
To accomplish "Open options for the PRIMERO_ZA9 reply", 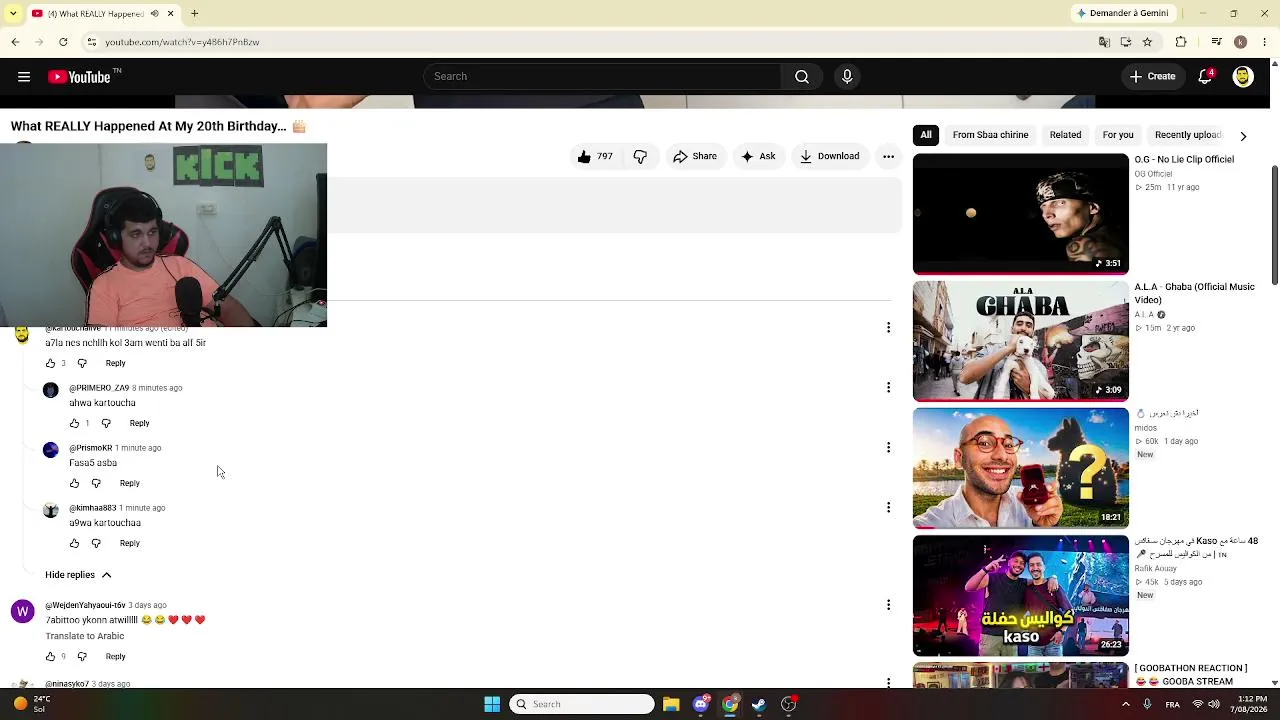I will coord(888,388).
